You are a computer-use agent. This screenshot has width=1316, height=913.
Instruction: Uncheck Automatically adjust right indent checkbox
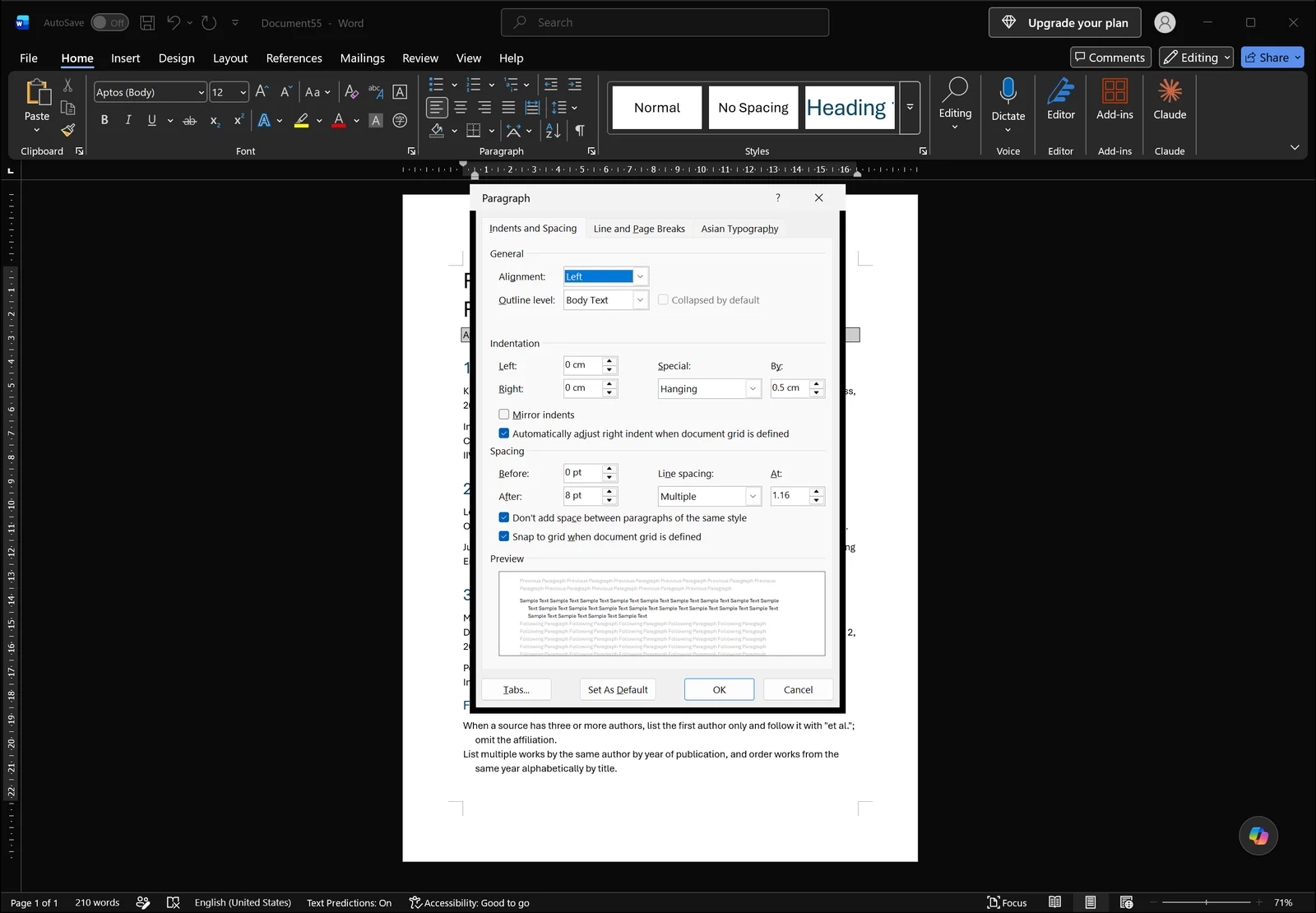pyautogui.click(x=504, y=433)
